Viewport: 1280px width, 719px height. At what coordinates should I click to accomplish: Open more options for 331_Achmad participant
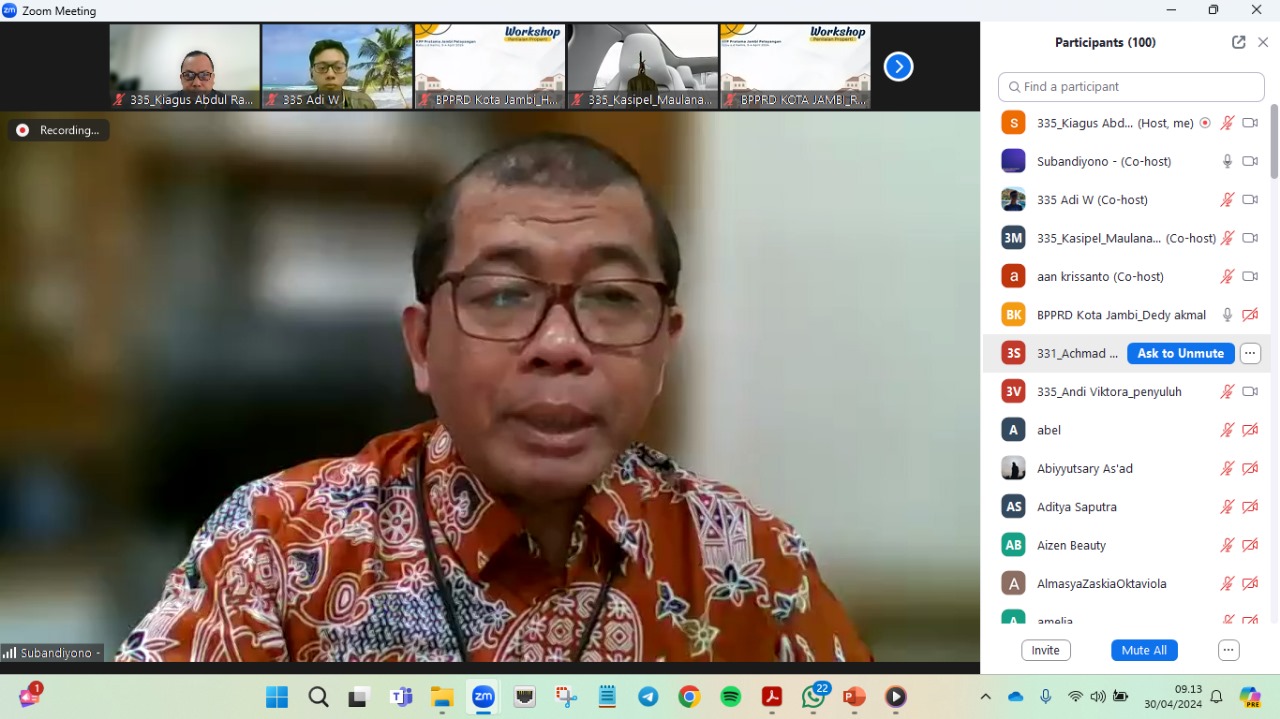(1250, 353)
